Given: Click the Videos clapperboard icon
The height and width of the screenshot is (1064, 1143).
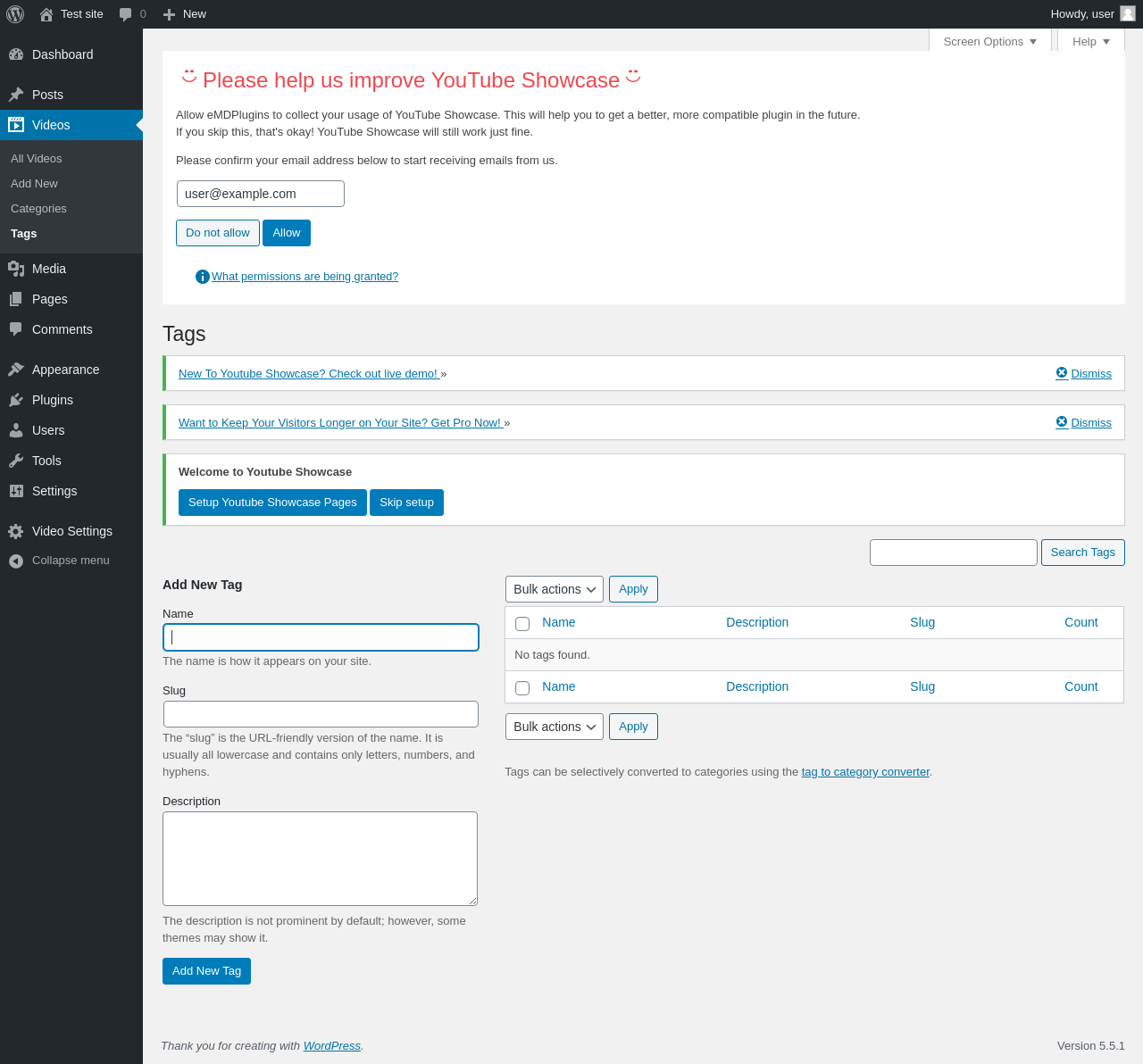Looking at the screenshot, I should pos(16,125).
